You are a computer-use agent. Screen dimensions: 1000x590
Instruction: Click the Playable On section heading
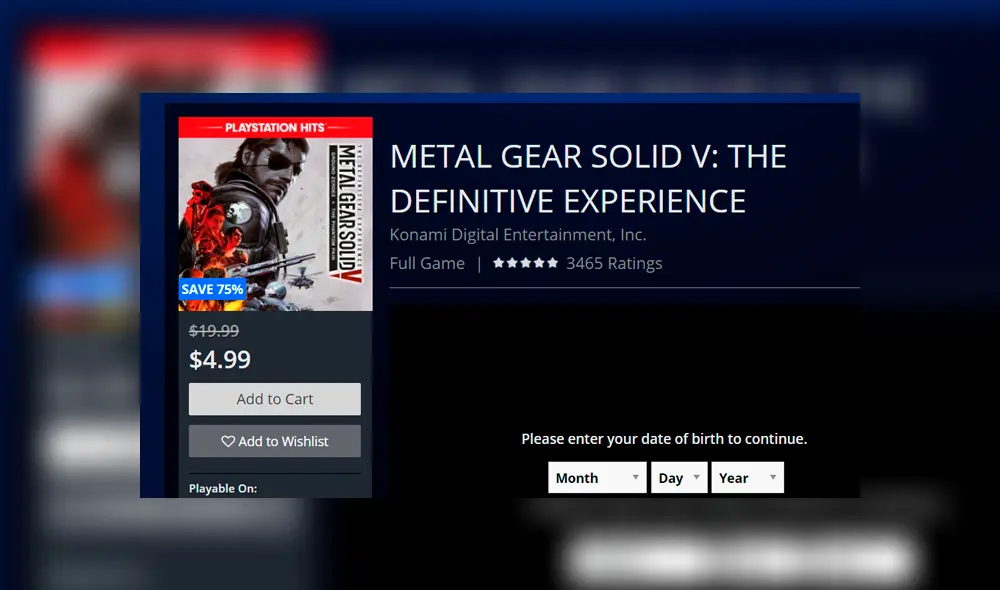(x=222, y=487)
